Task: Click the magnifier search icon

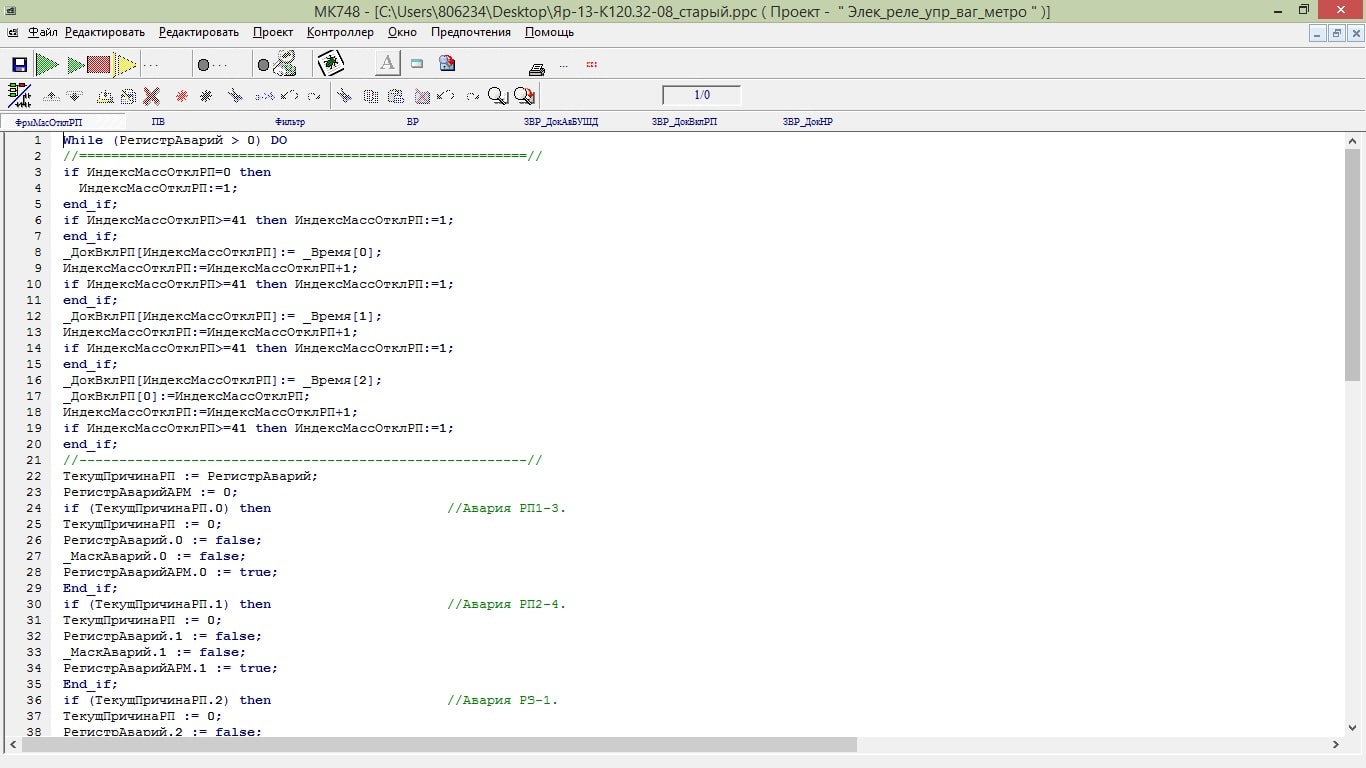Action: tap(497, 96)
